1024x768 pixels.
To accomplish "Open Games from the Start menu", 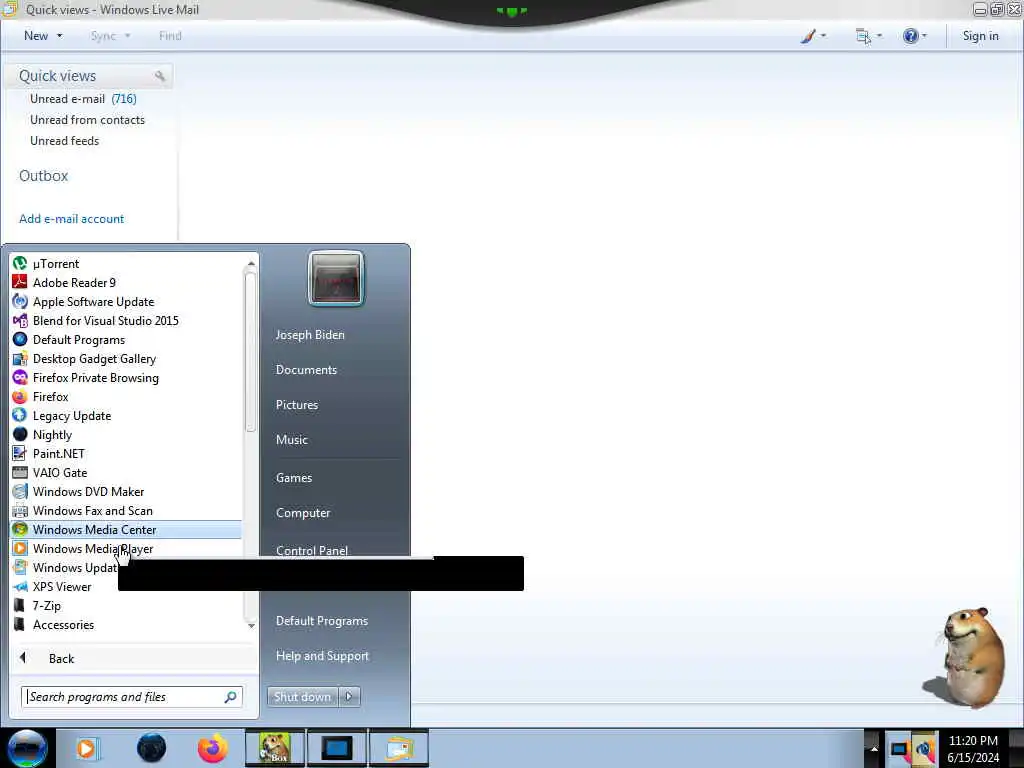I will (x=294, y=478).
